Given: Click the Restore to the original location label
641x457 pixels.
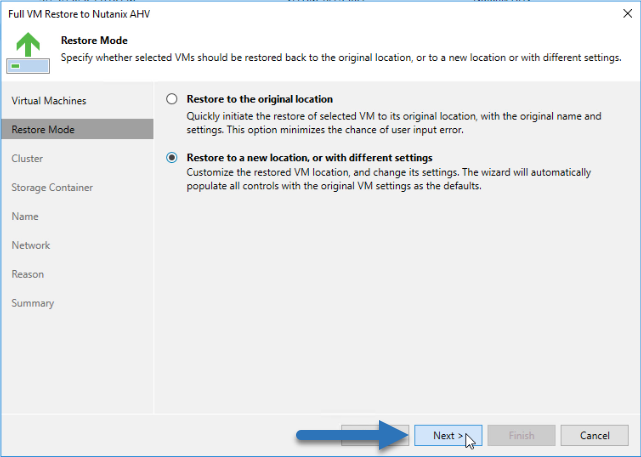Looking at the screenshot, I should tap(260, 99).
